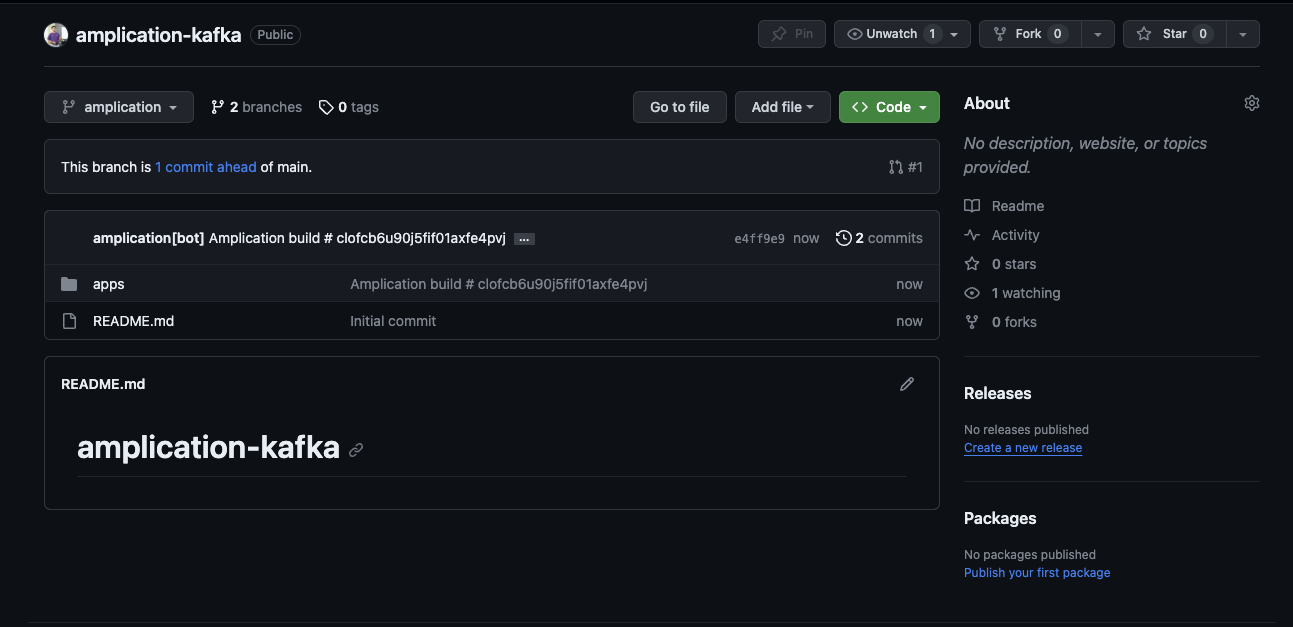
Task: Open the About settings gear
Action: 1252,103
